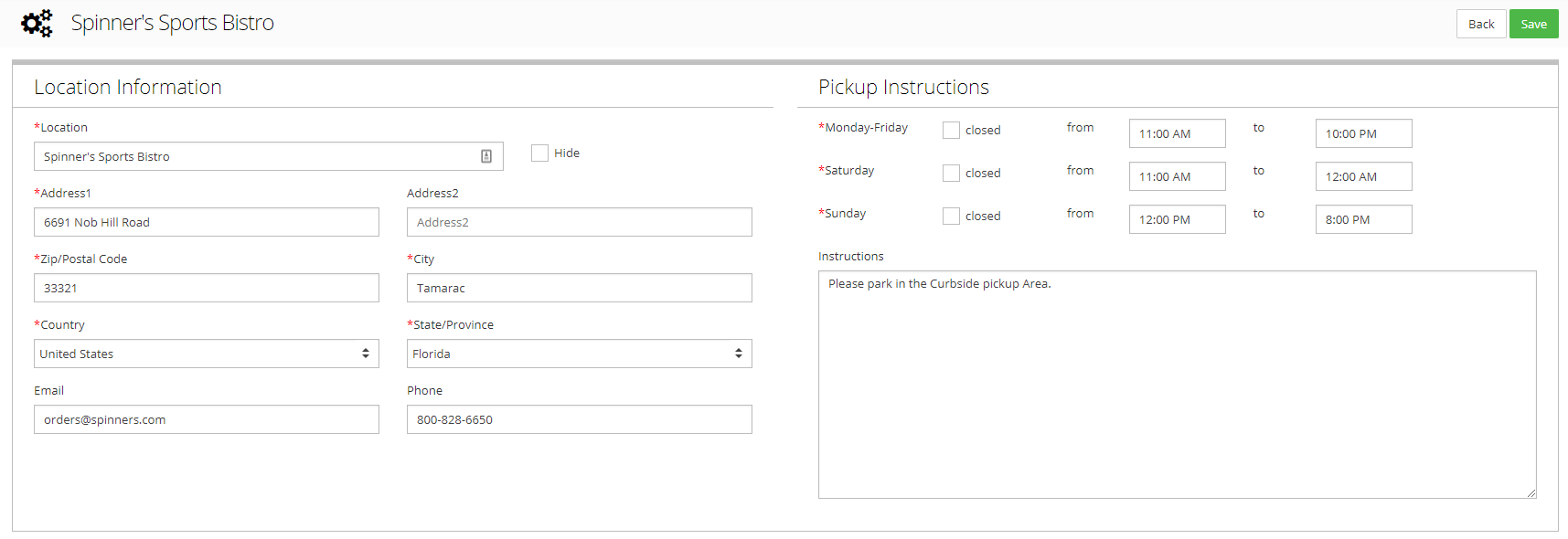Click Saturday closing time field
The height and width of the screenshot is (539, 1568).
1363,176
